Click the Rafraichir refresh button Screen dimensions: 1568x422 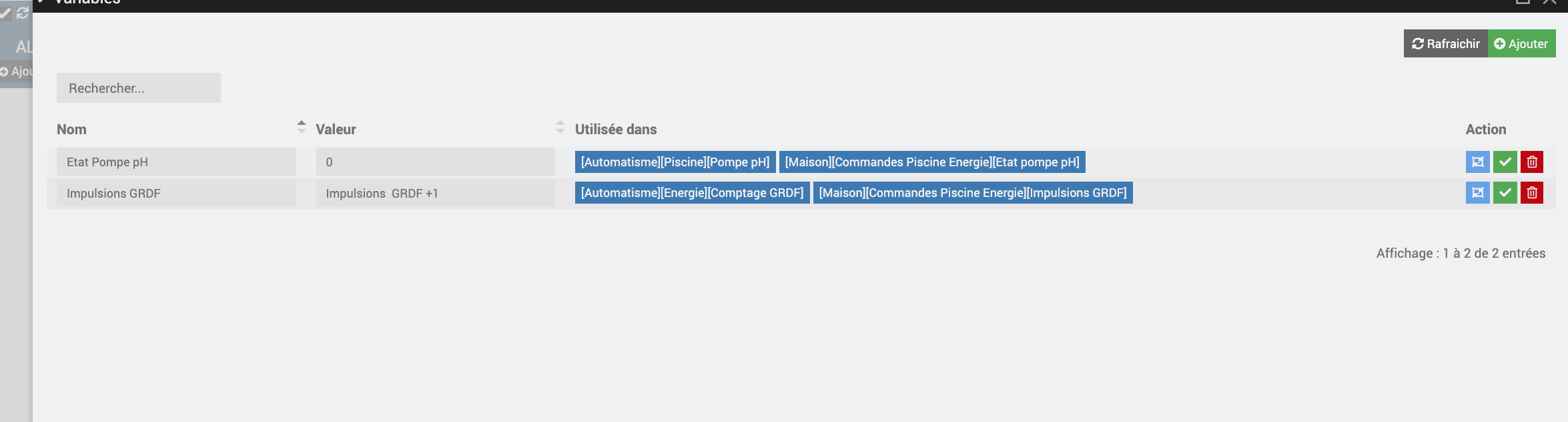click(1445, 43)
